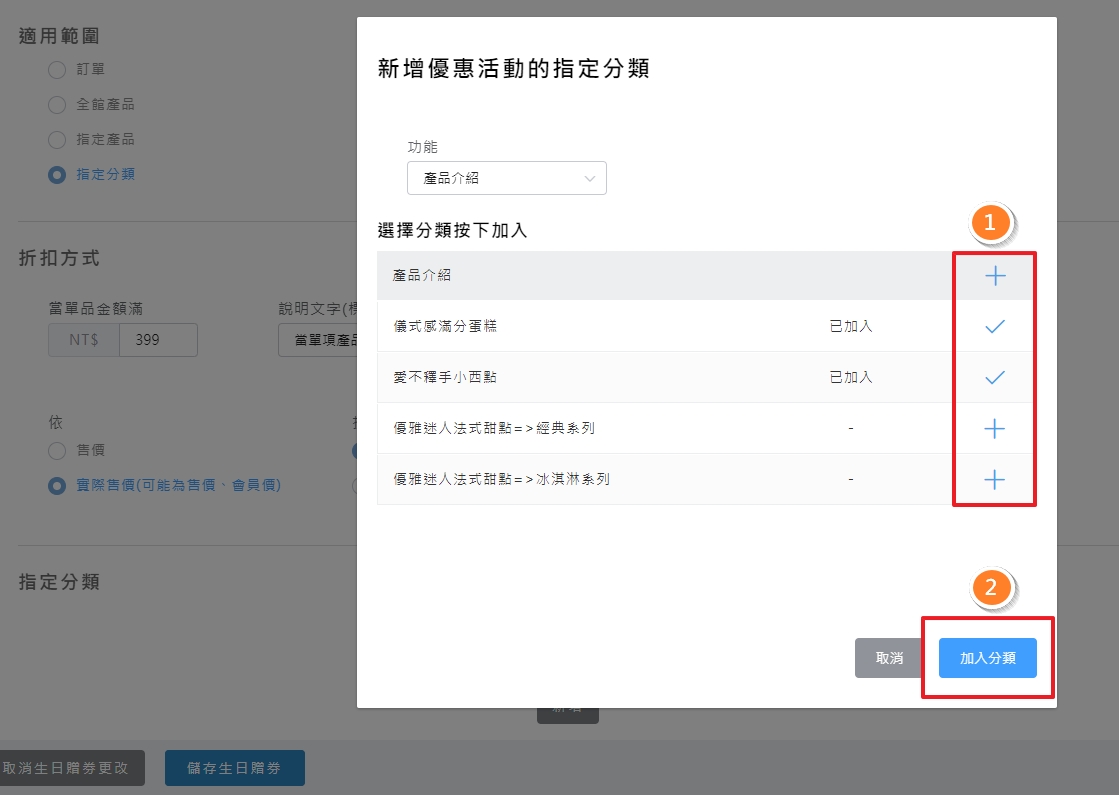Screen dimensions: 1119x795
Task: Click the 取消生日贈券更改 button
Action: (x=71, y=768)
